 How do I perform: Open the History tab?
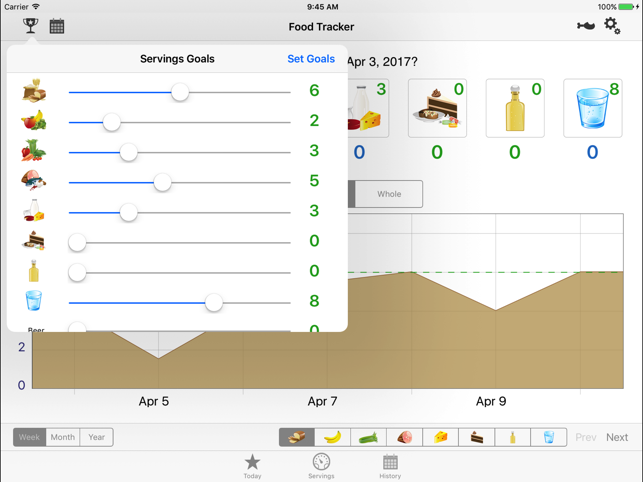(390, 466)
